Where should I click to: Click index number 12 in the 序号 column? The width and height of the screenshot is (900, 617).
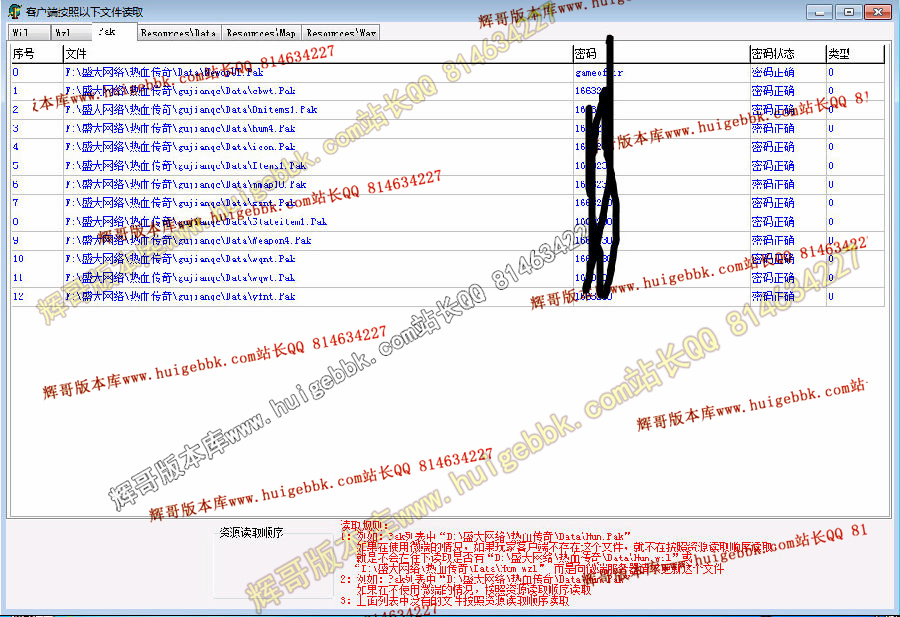point(18,296)
